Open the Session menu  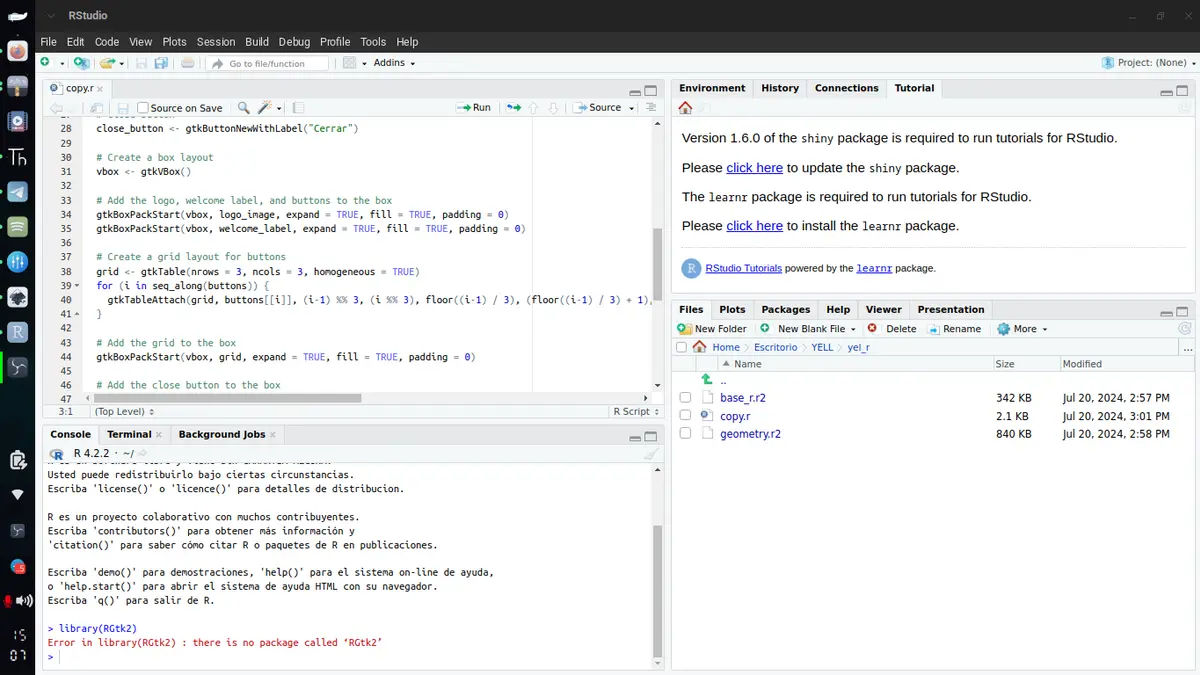click(x=215, y=42)
